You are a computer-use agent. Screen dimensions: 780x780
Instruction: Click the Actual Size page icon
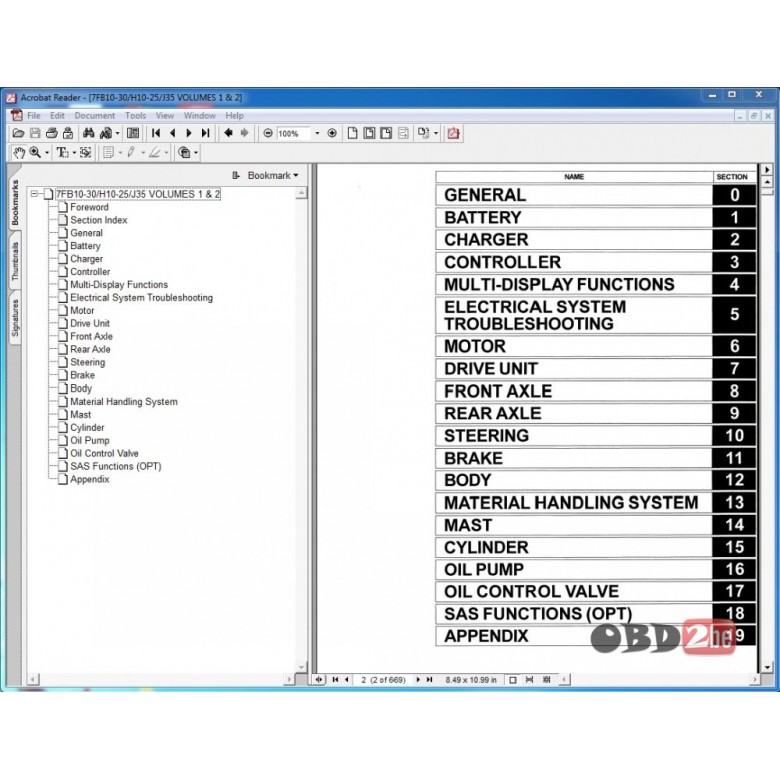coord(352,133)
